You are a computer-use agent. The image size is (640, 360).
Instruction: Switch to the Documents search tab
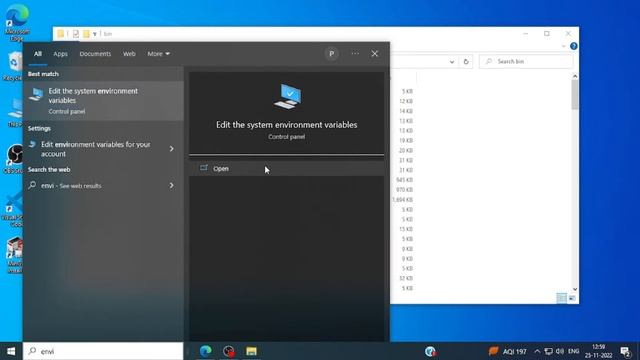pos(95,54)
